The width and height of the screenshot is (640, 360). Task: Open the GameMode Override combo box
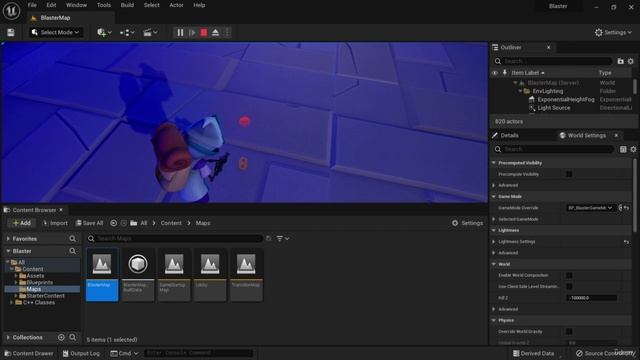590,208
